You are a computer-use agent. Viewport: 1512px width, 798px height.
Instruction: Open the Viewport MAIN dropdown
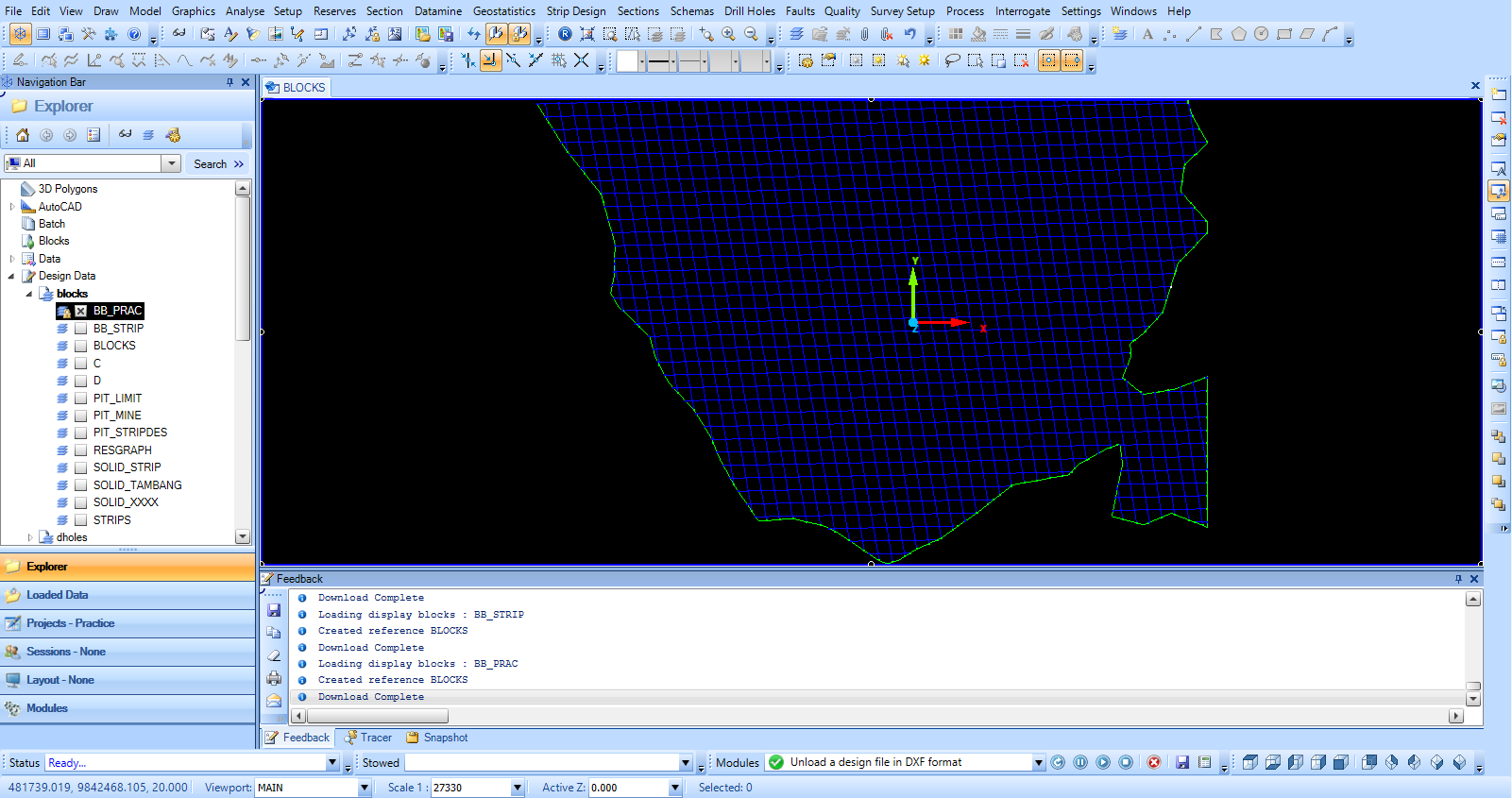[x=364, y=788]
